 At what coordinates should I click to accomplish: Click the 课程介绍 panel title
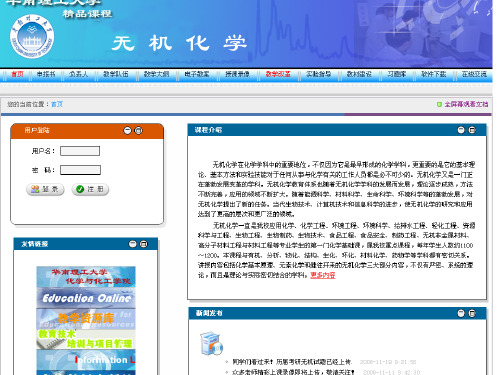pos(208,130)
